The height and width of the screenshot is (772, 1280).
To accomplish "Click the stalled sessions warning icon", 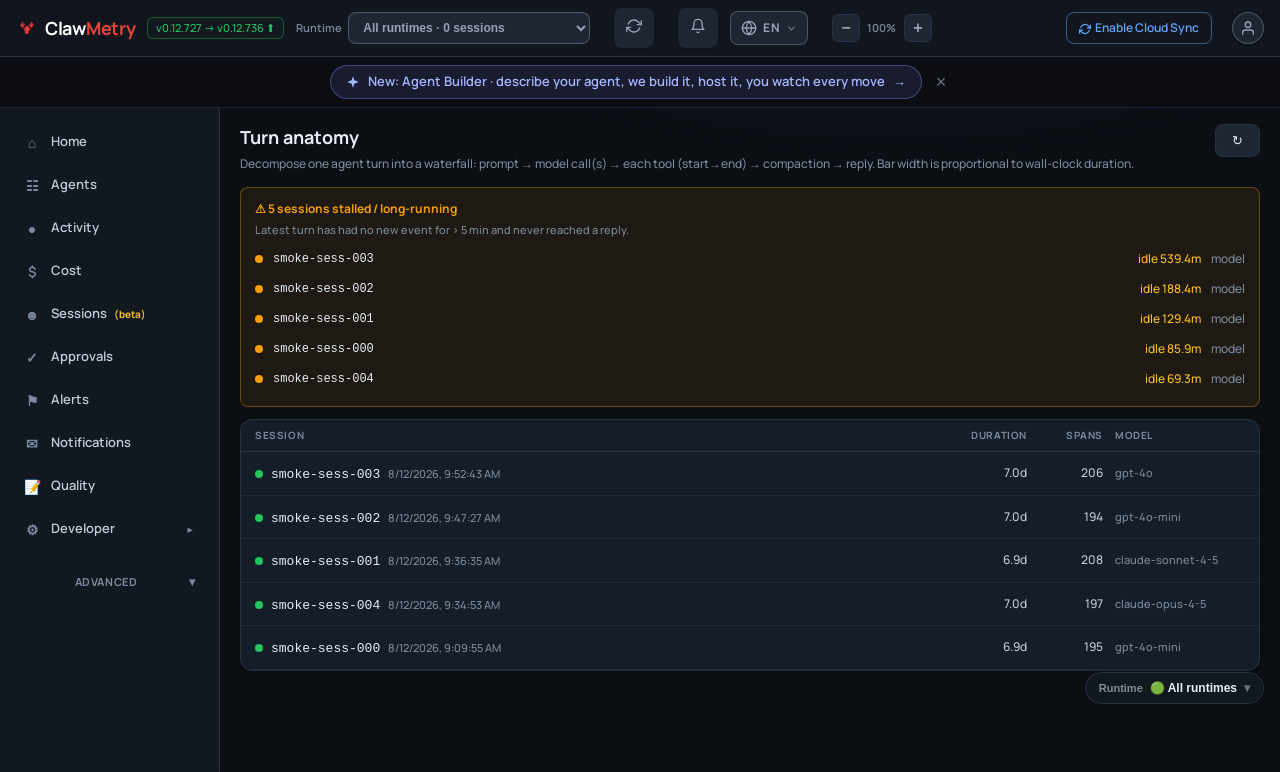I will pos(260,209).
